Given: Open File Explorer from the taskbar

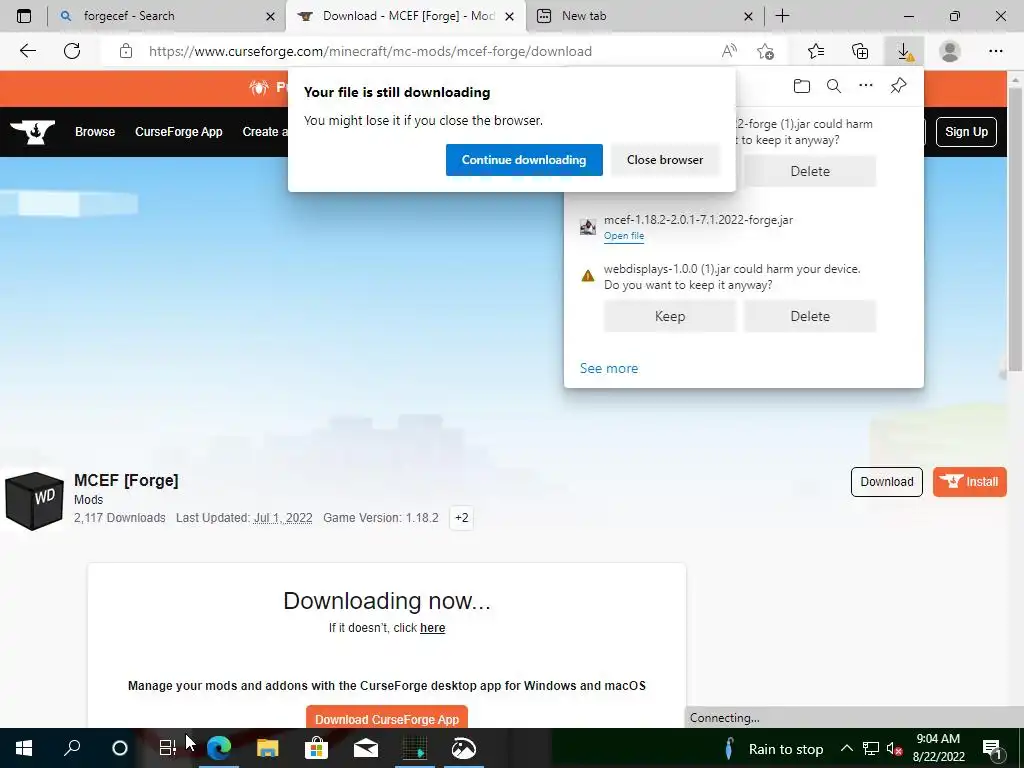Looking at the screenshot, I should point(267,748).
